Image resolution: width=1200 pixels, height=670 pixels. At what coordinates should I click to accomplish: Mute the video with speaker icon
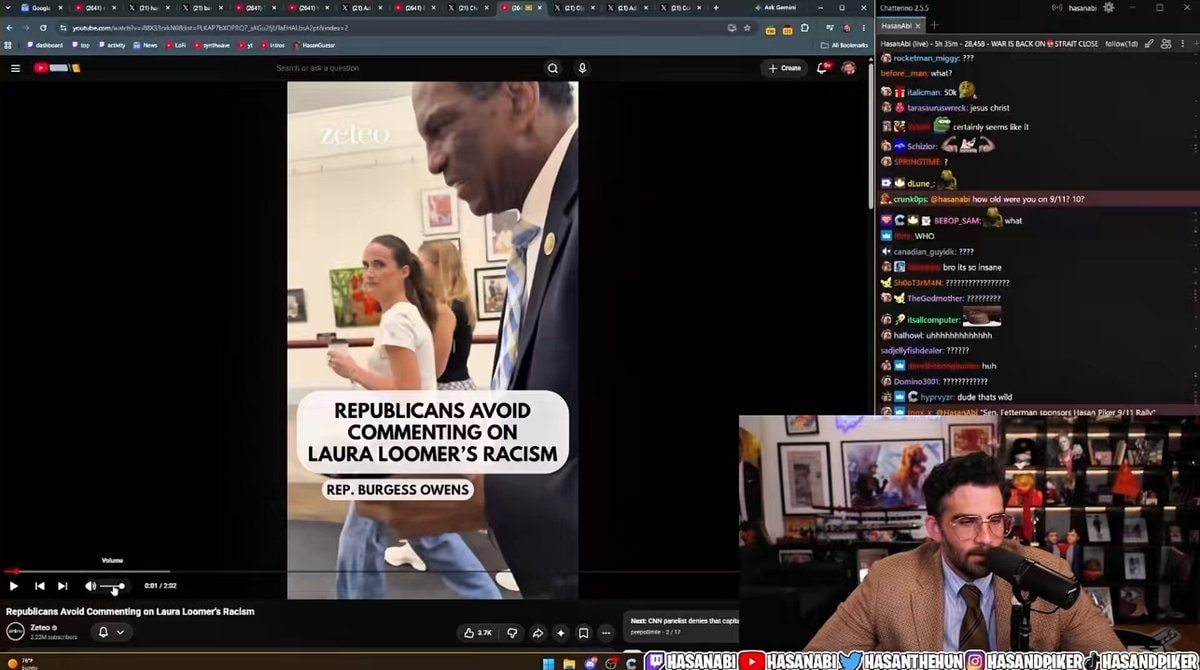(x=90, y=586)
